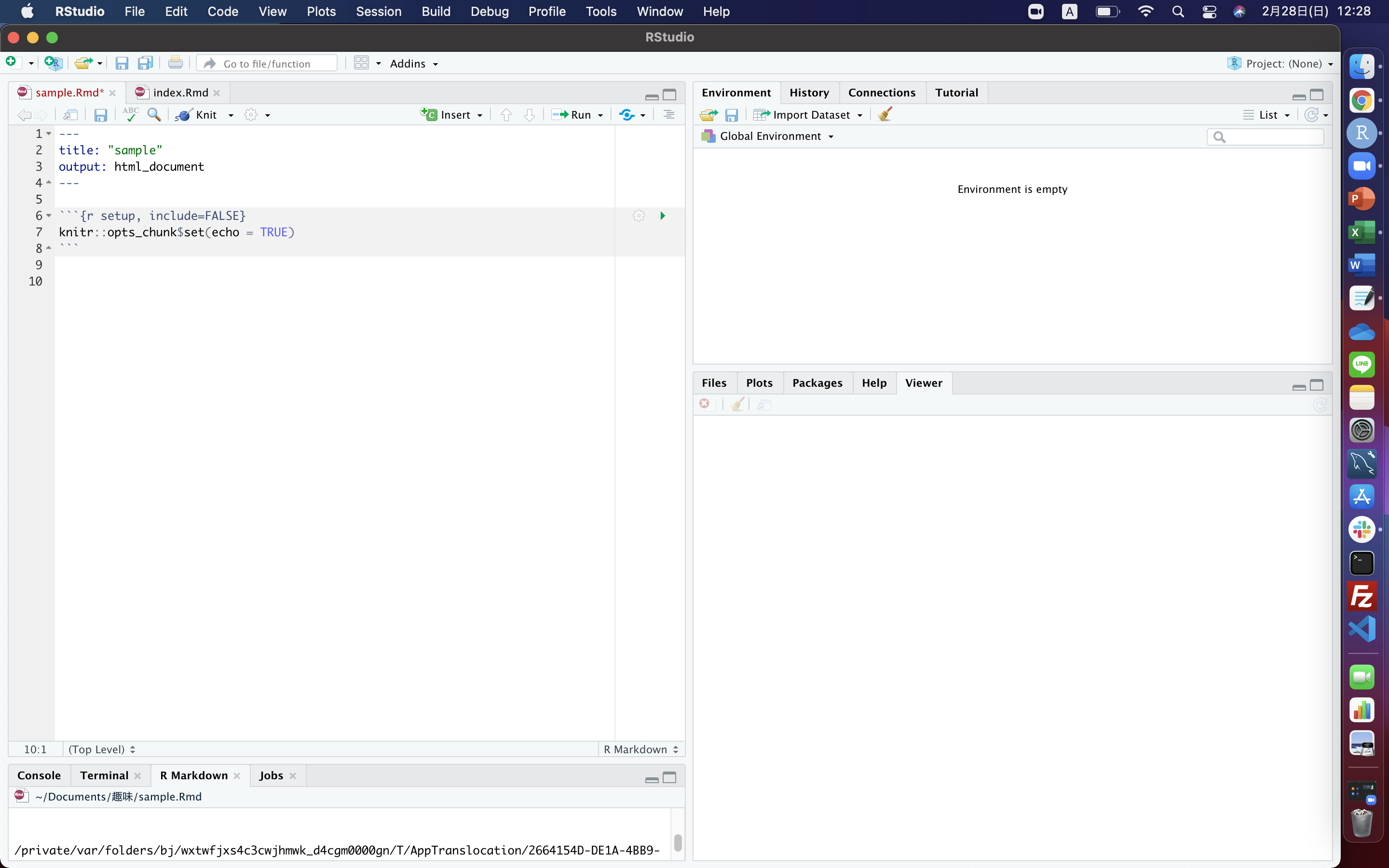Open Spotlight search in the menu bar
Screen dimensions: 1389x868
(x=1178, y=12)
